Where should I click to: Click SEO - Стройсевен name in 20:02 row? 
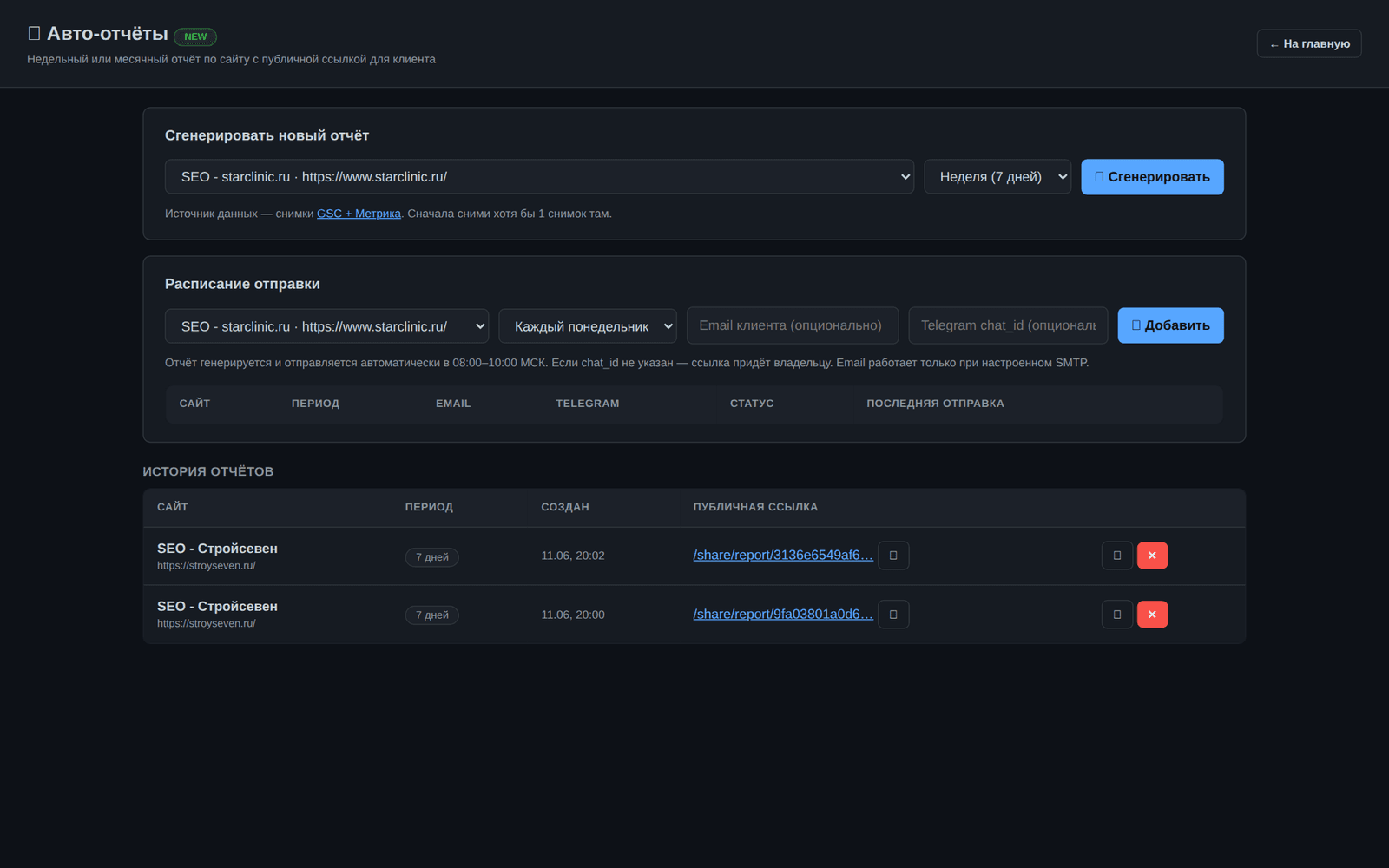(x=217, y=549)
